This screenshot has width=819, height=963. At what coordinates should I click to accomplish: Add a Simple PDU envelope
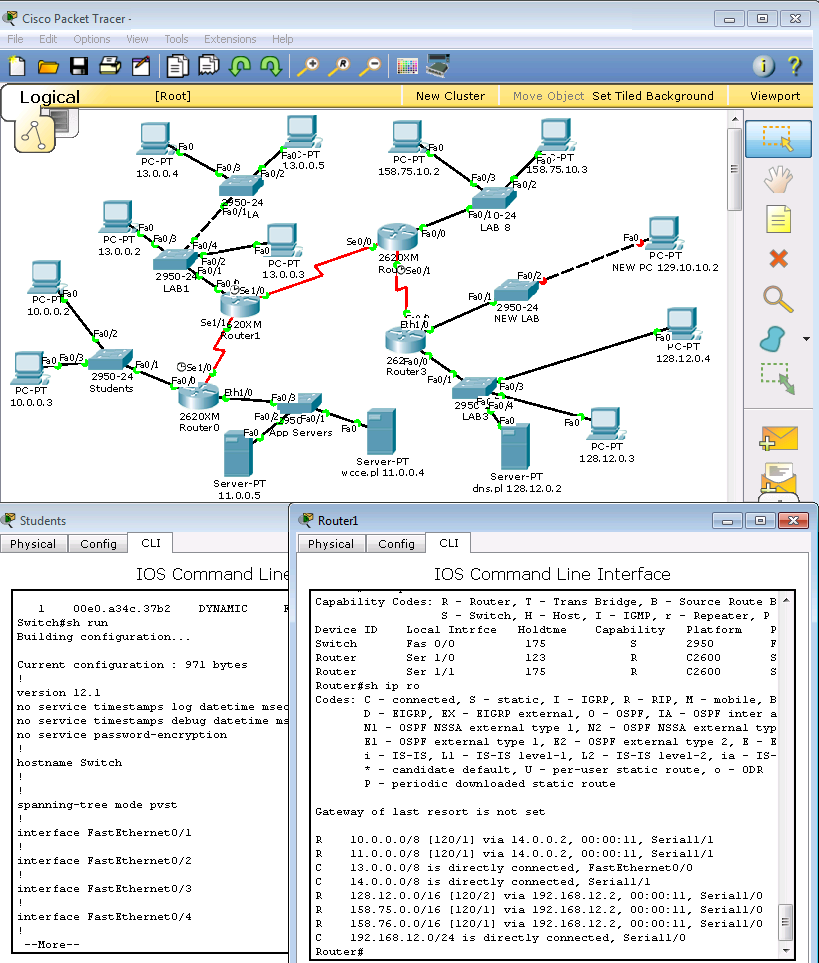[x=778, y=438]
